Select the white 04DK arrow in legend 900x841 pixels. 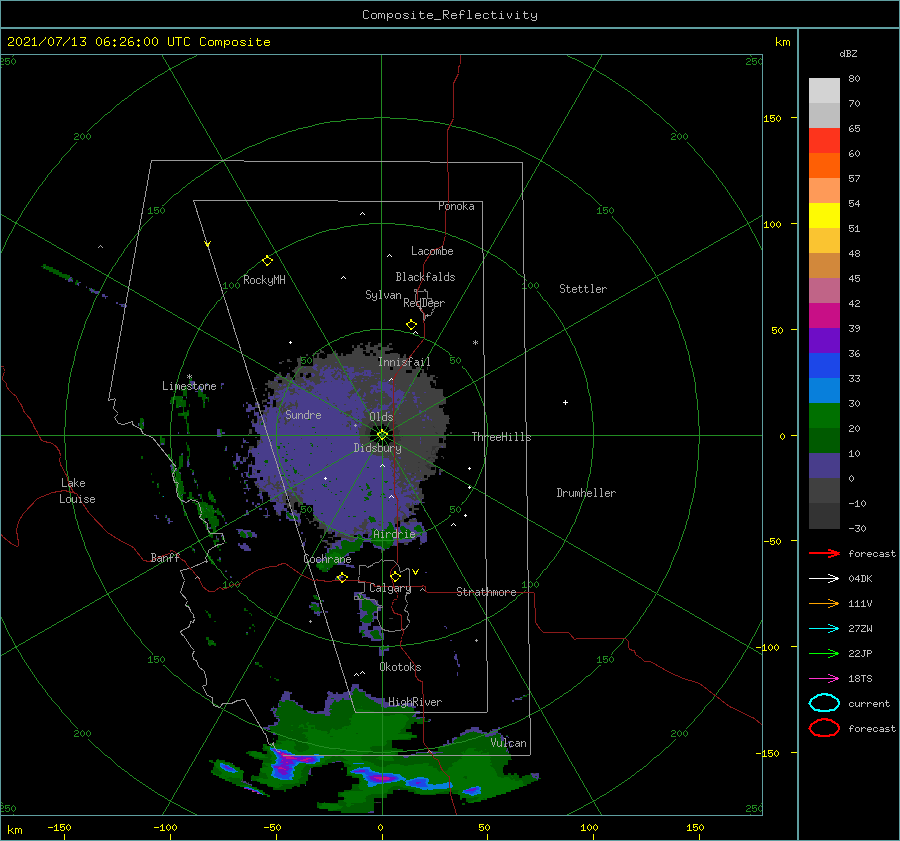tap(824, 579)
